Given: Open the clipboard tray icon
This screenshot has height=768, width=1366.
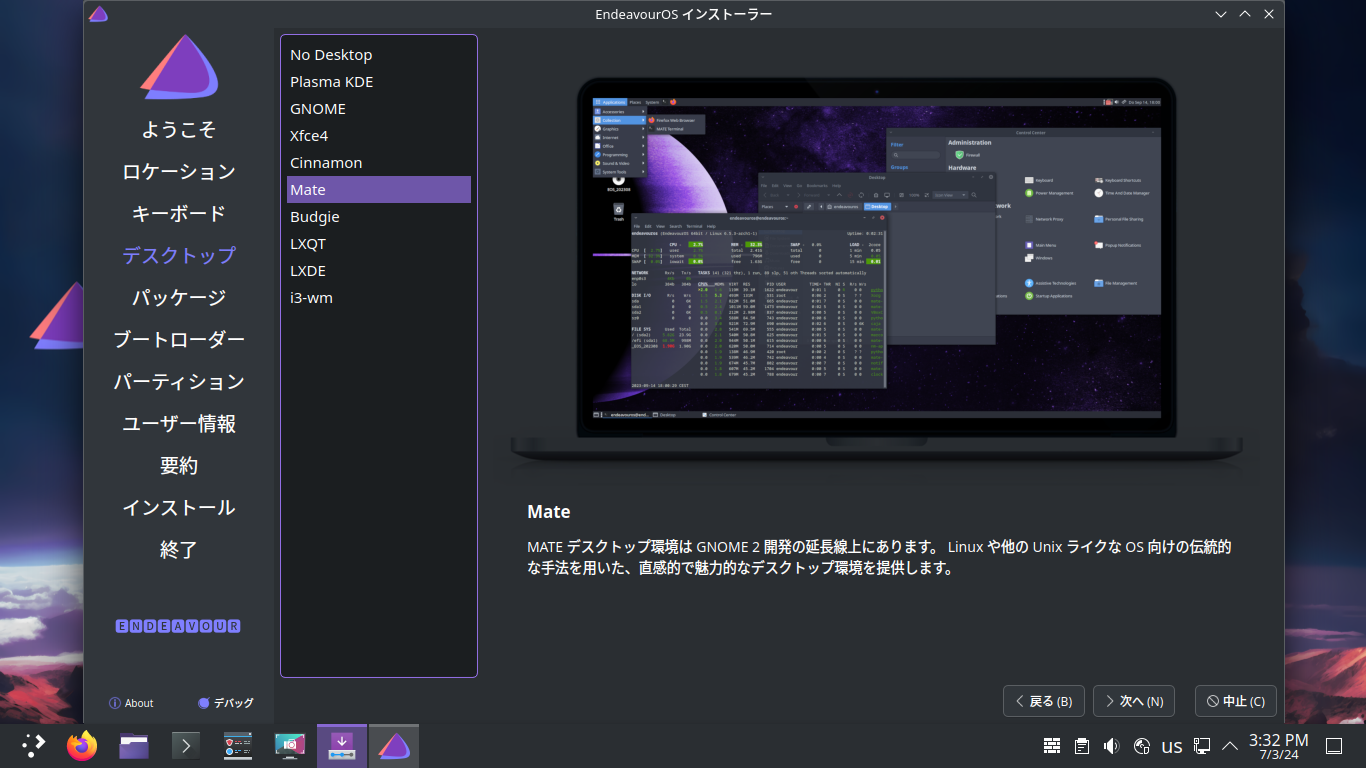Looking at the screenshot, I should [1081, 746].
